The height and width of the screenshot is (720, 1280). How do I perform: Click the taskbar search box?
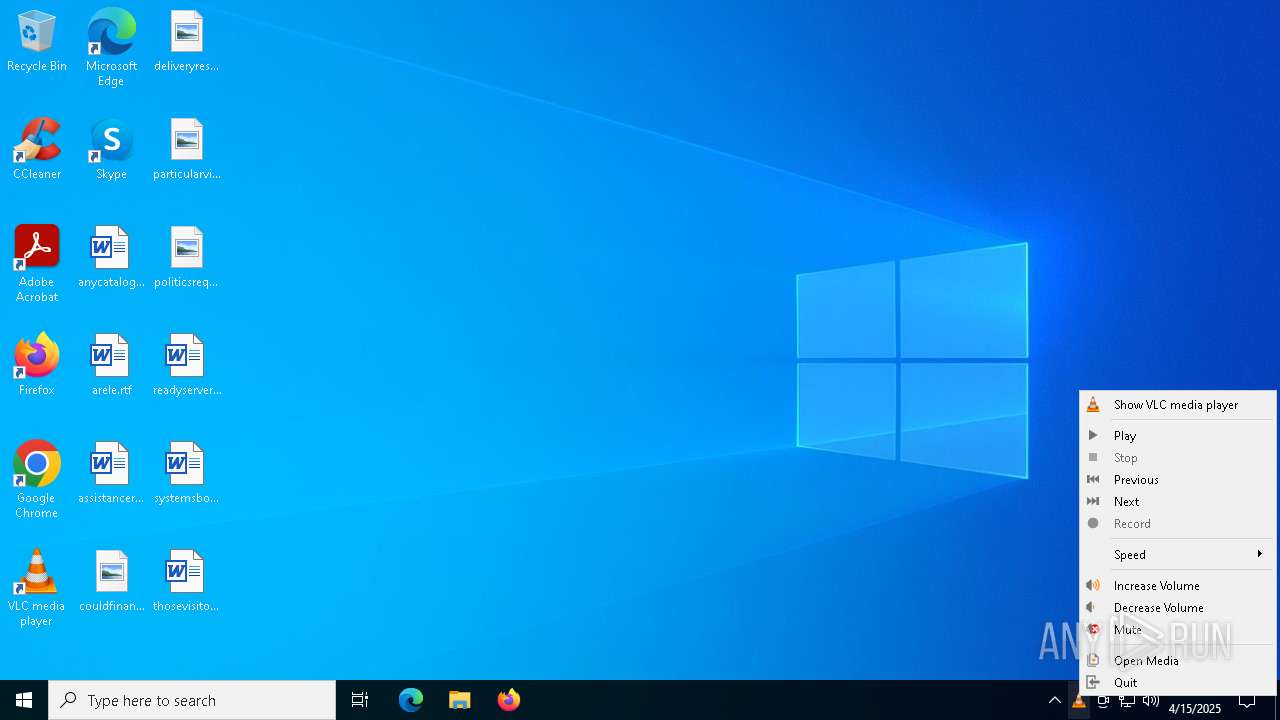pyautogui.click(x=192, y=700)
